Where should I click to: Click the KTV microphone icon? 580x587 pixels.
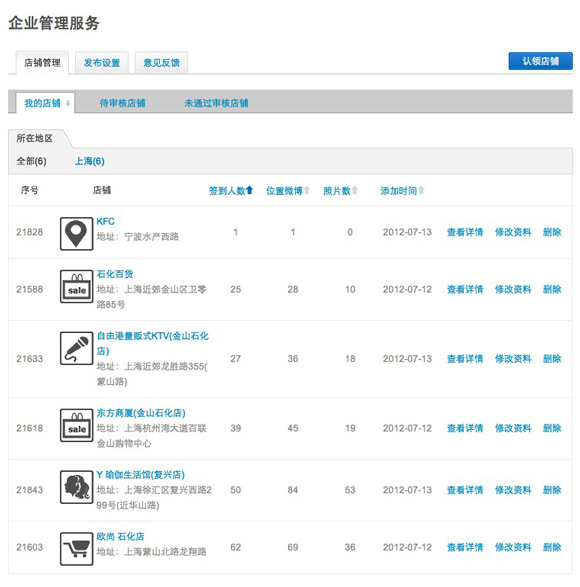click(x=76, y=348)
